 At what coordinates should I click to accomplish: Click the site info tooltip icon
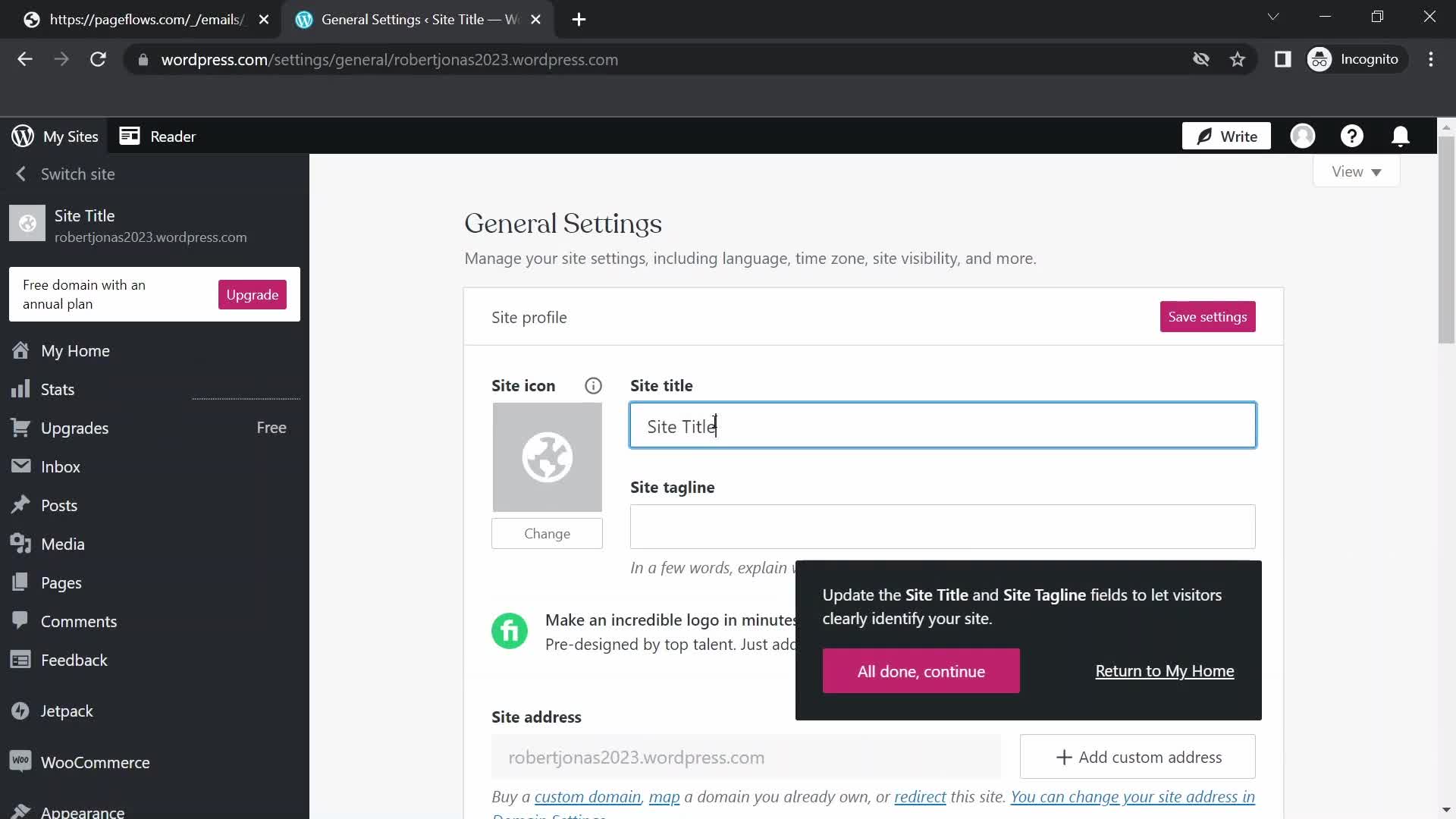pos(593,386)
